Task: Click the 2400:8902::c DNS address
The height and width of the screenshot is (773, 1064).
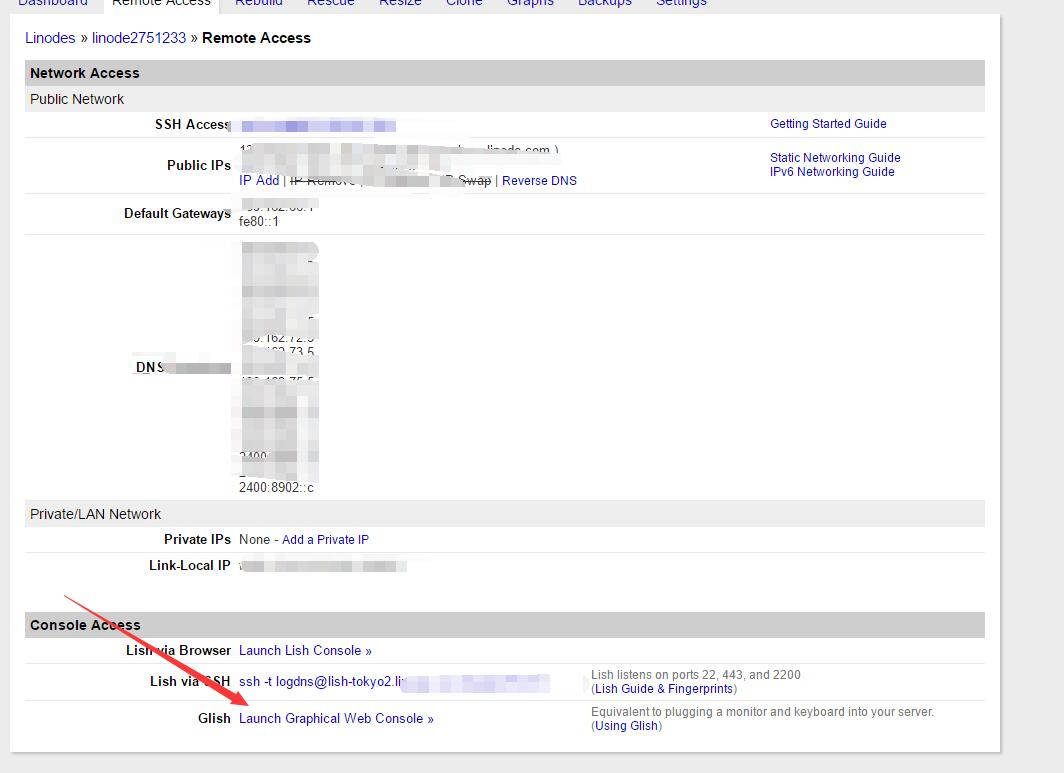Action: point(276,487)
